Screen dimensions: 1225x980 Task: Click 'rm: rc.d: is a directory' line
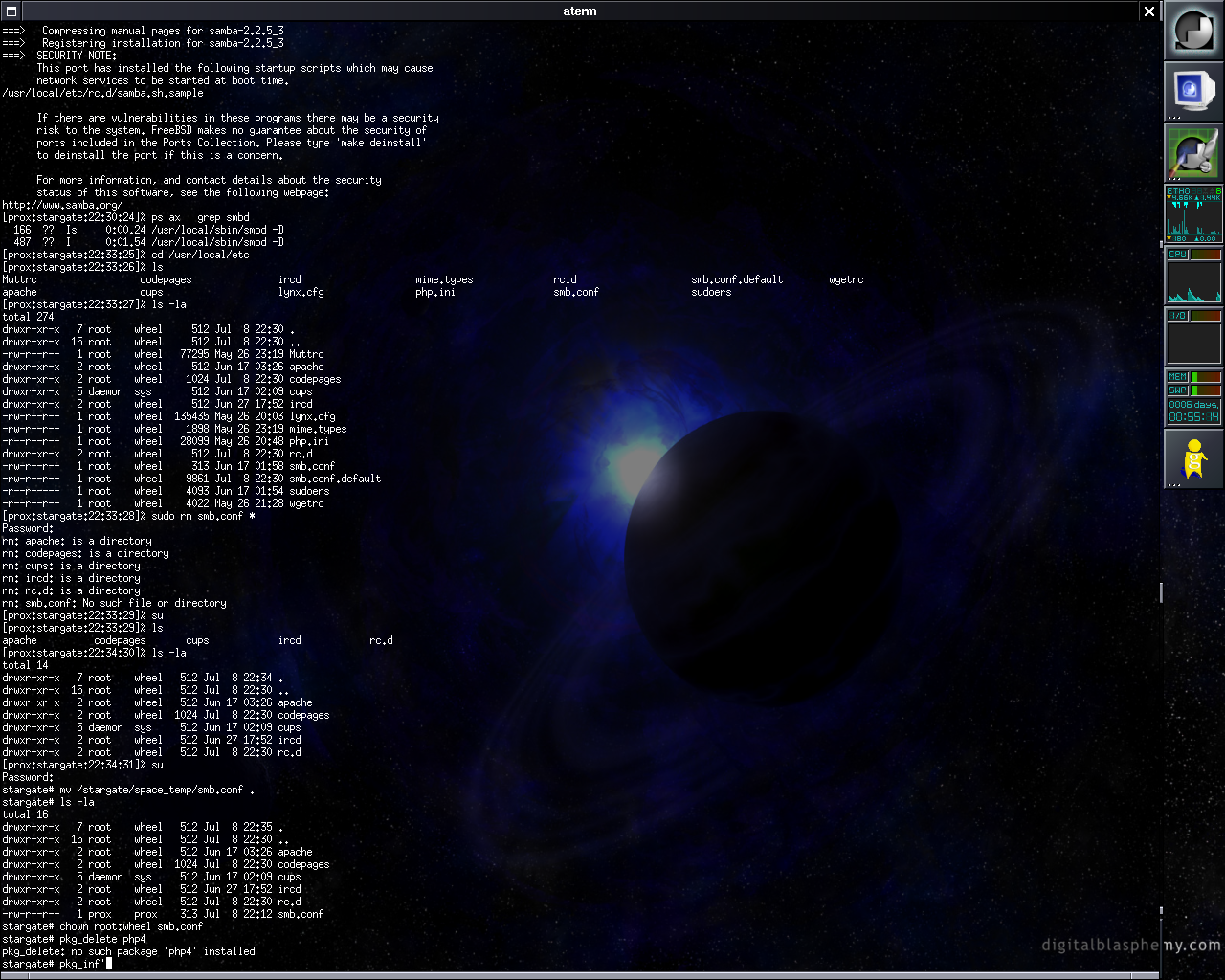pyautogui.click(x=71, y=590)
